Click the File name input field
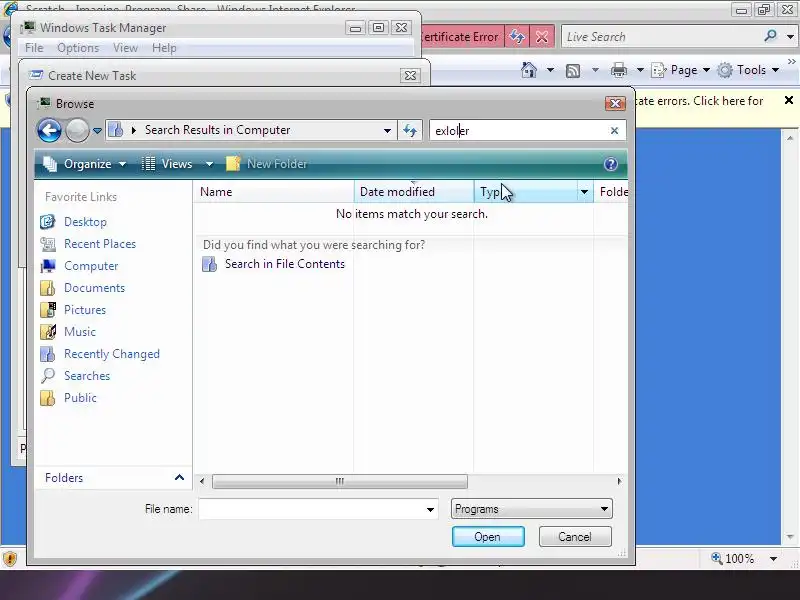The width and height of the screenshot is (800, 600). coord(311,509)
